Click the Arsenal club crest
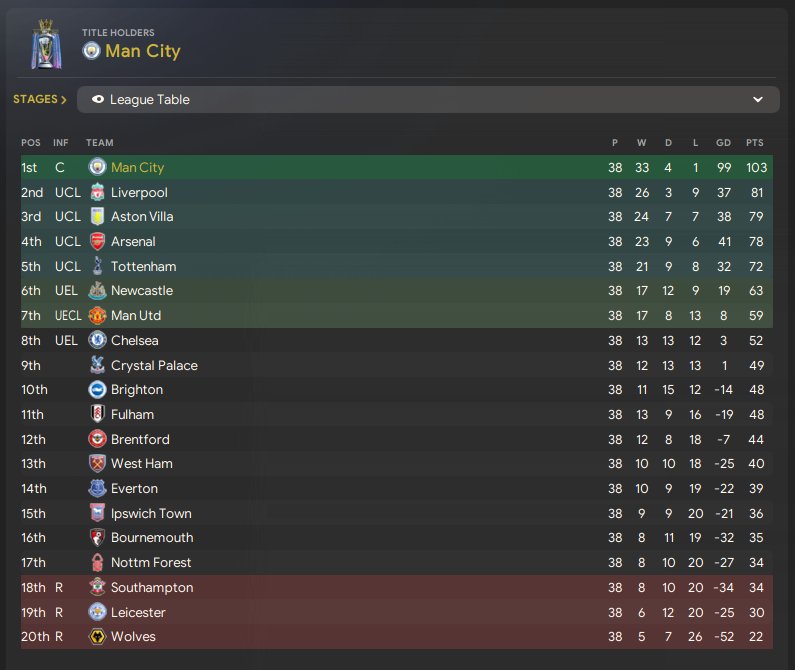Image resolution: width=795 pixels, height=670 pixels. click(x=97, y=241)
